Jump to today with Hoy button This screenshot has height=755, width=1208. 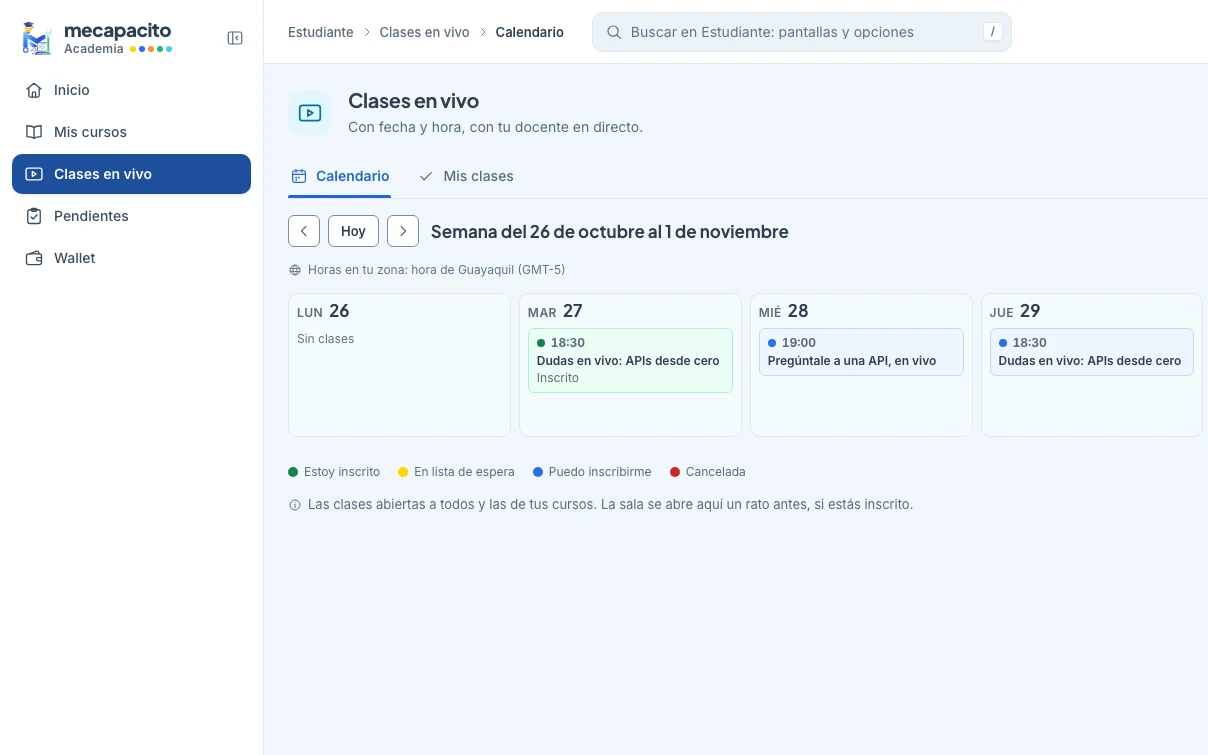(x=353, y=231)
